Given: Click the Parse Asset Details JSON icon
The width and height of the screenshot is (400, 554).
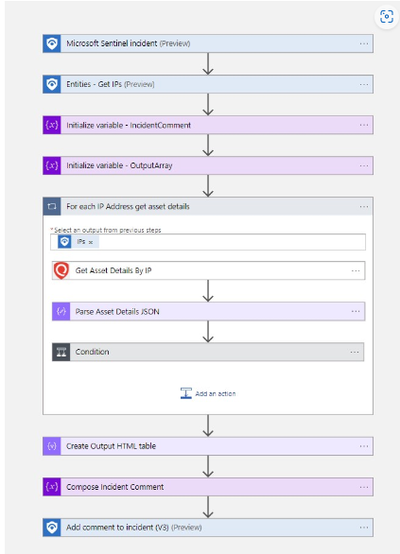Looking at the screenshot, I should pos(61,312).
